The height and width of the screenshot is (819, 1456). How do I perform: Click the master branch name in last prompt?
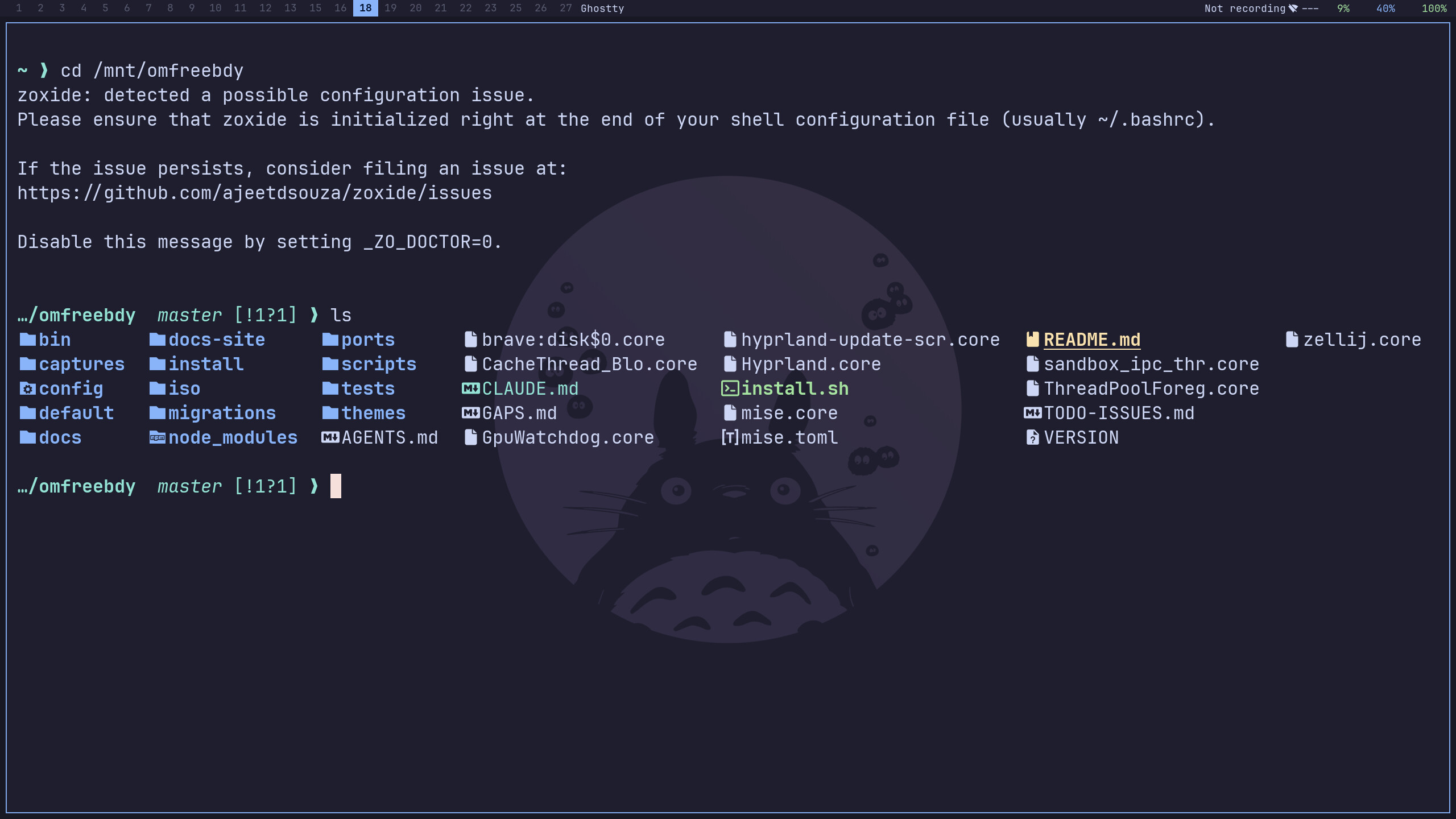point(189,486)
